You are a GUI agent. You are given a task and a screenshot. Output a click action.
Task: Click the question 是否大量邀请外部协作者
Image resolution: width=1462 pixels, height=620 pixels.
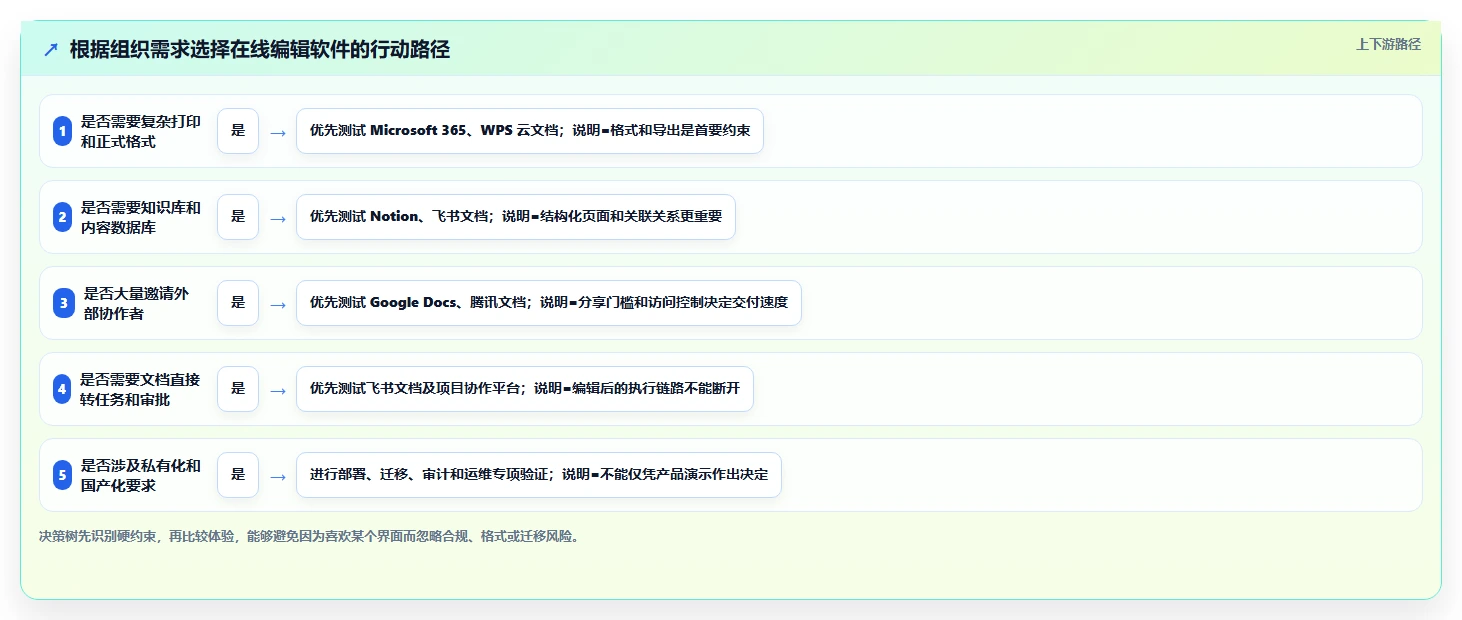point(137,303)
